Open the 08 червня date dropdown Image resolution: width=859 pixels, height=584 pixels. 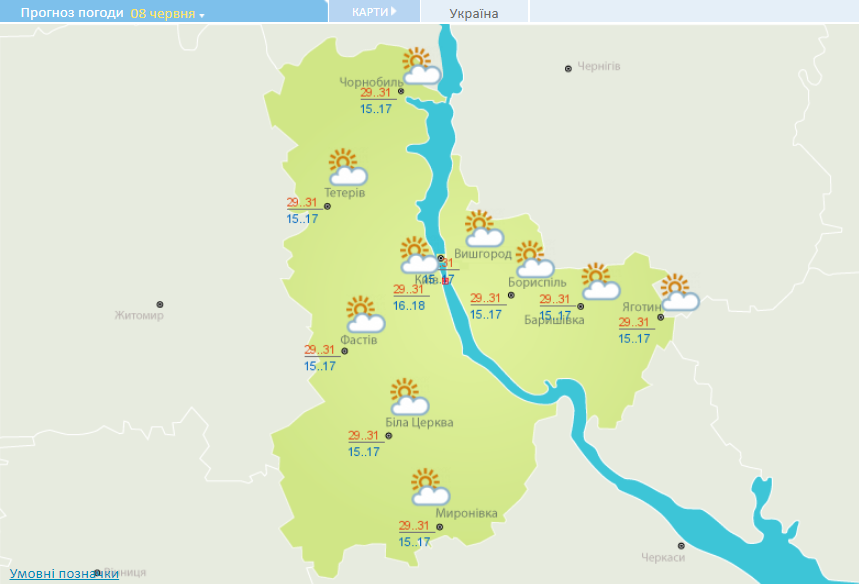coord(167,14)
